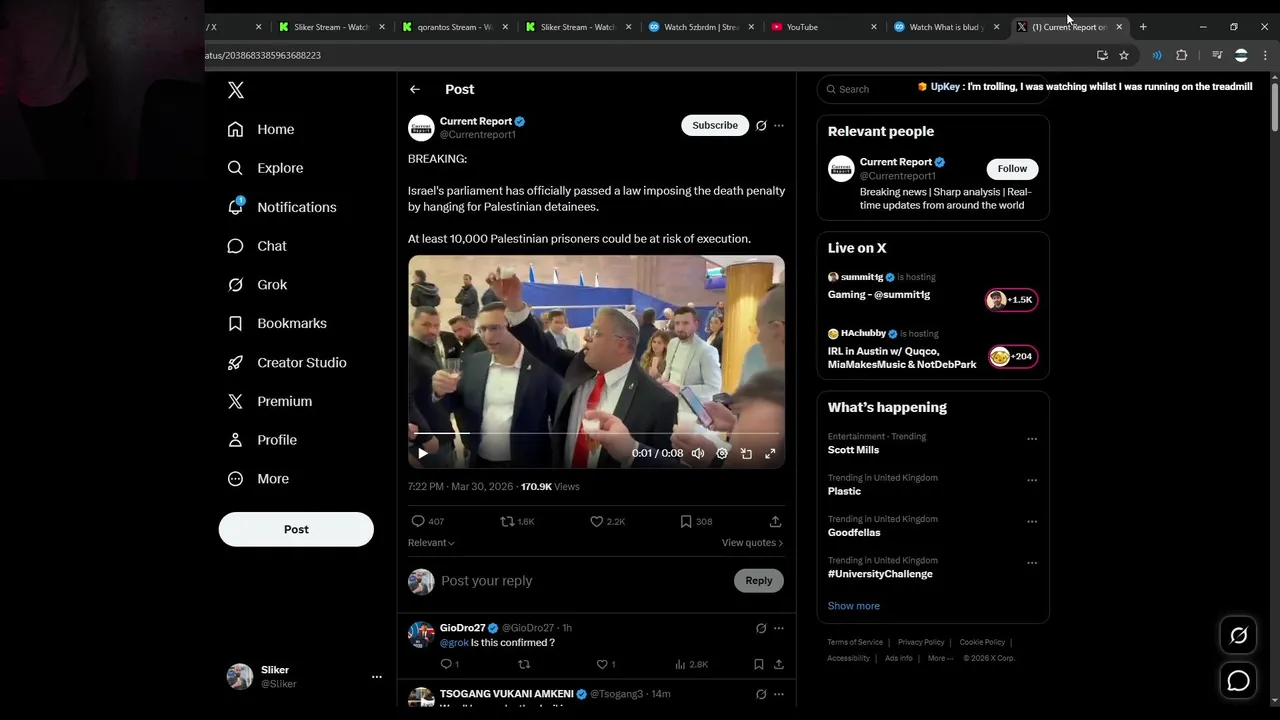Go to Home in sidebar
This screenshot has height=720, width=1280.
coord(261,129)
